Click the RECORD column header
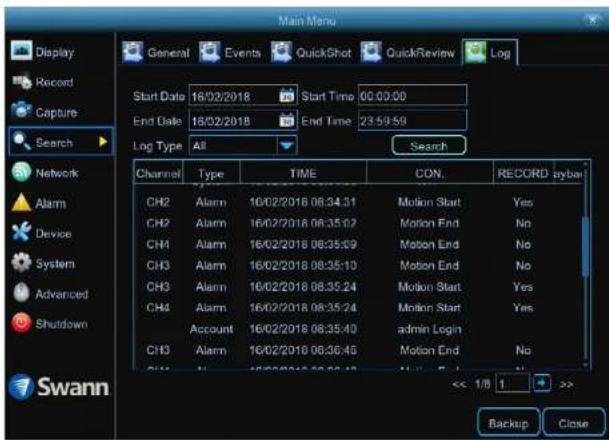This screenshot has height=440, width=609. pos(523,173)
